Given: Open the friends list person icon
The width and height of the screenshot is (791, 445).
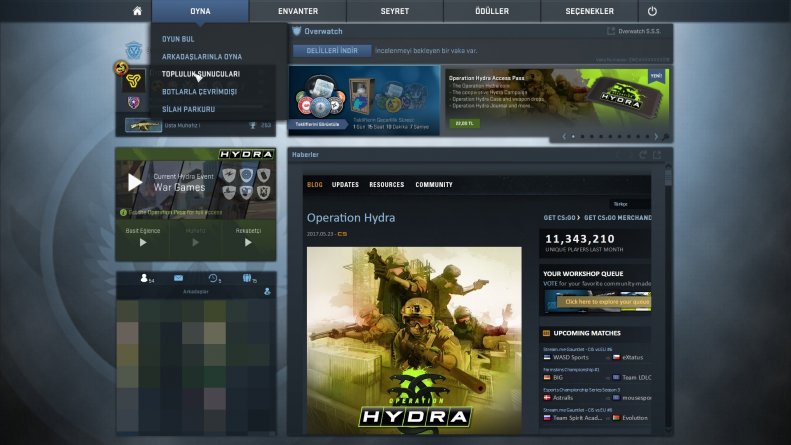Looking at the screenshot, I should coord(145,278).
